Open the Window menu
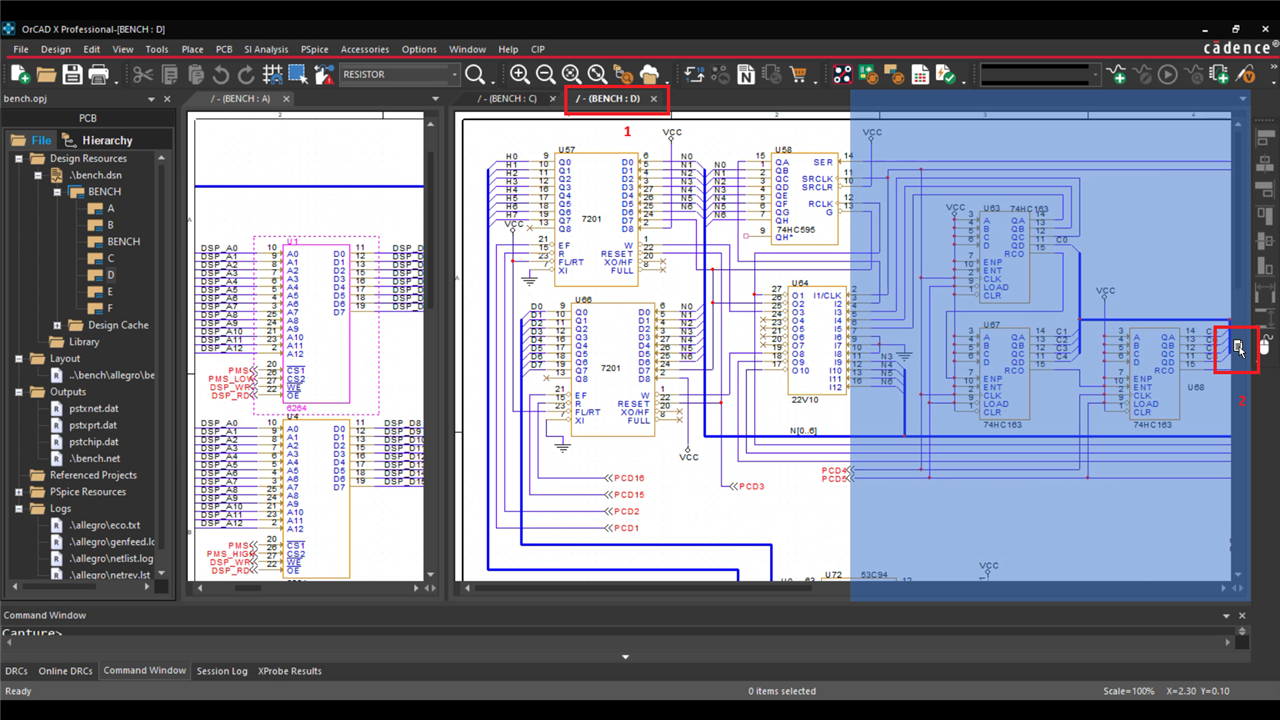This screenshot has width=1280, height=720. pos(467,49)
